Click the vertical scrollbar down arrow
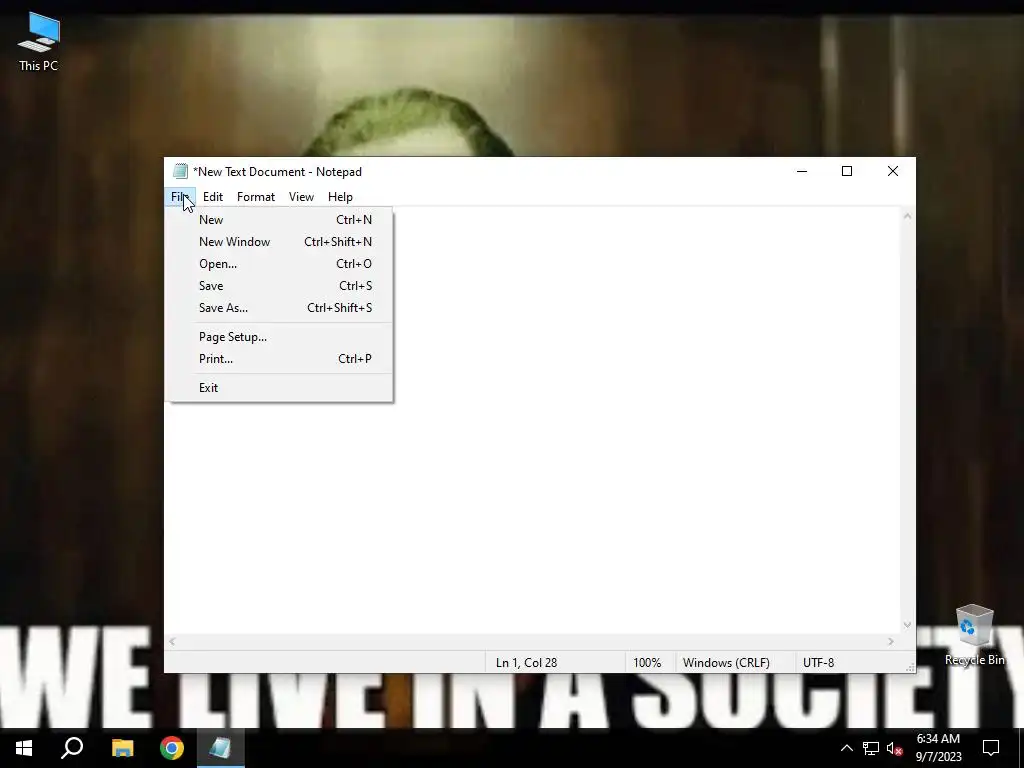1024x768 pixels. (907, 626)
